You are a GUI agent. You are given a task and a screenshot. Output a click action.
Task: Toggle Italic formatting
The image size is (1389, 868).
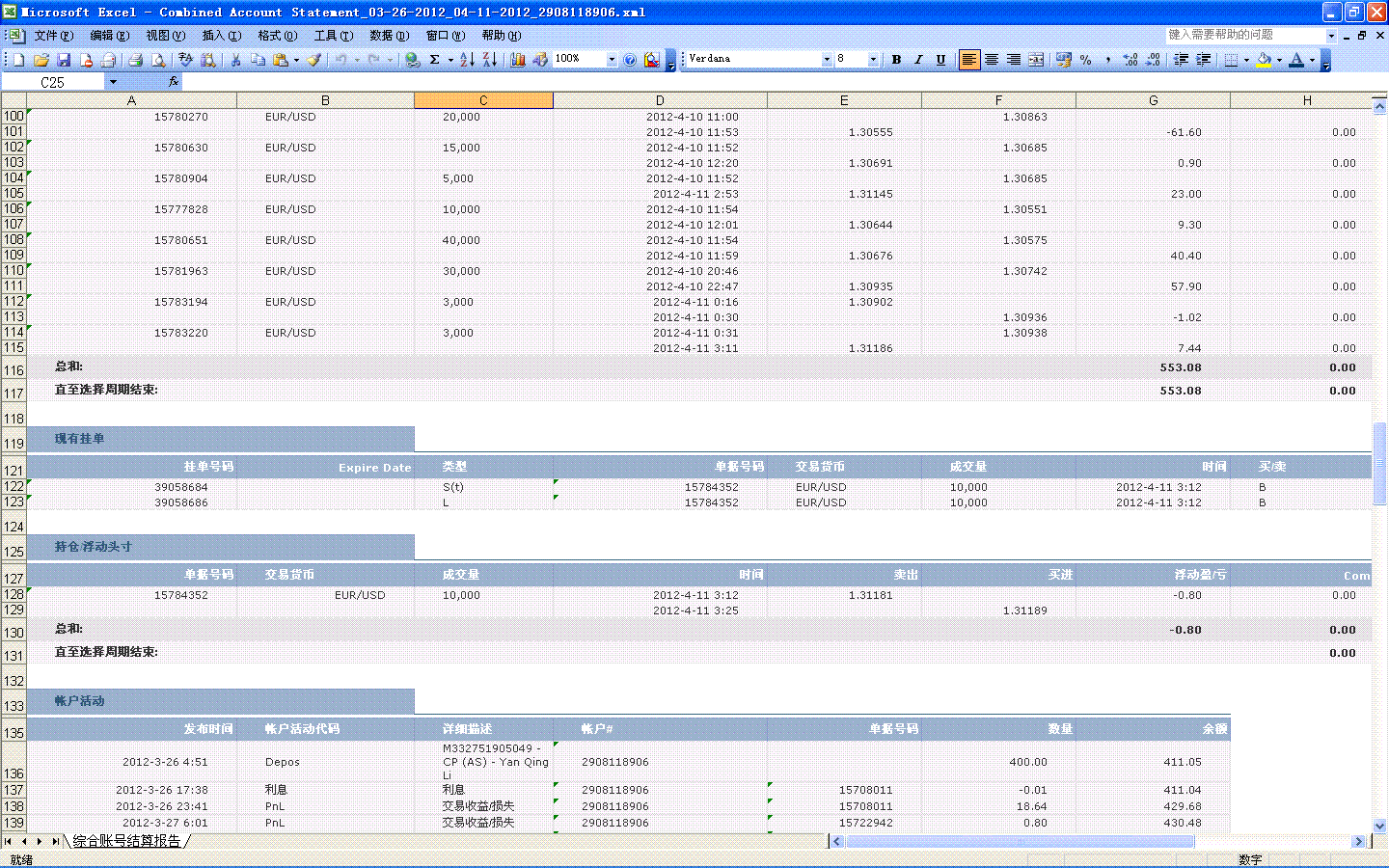918,60
